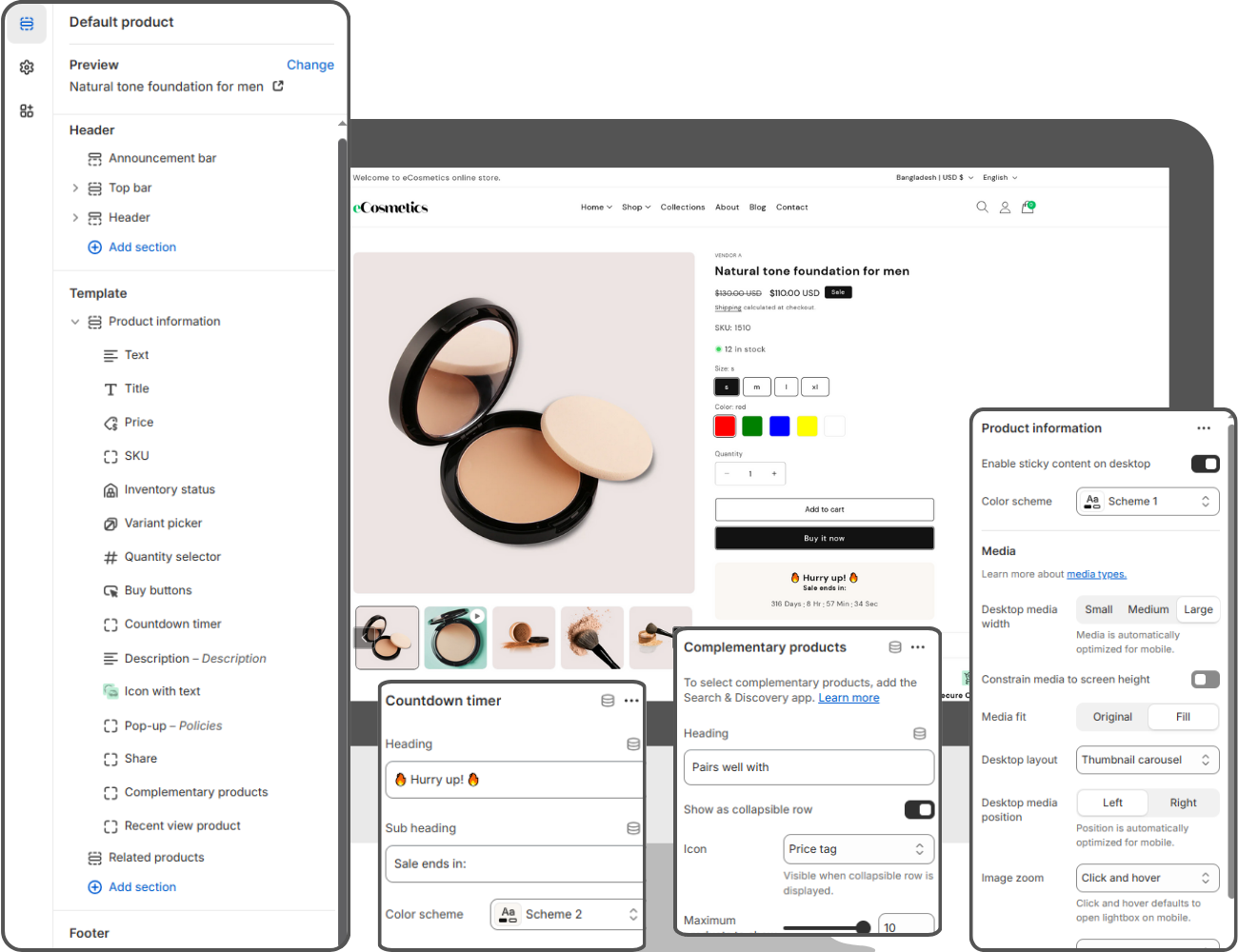Screen dimensions: 1238x952
Task: Open Complementary products panel more options dots
Action: coord(917,647)
